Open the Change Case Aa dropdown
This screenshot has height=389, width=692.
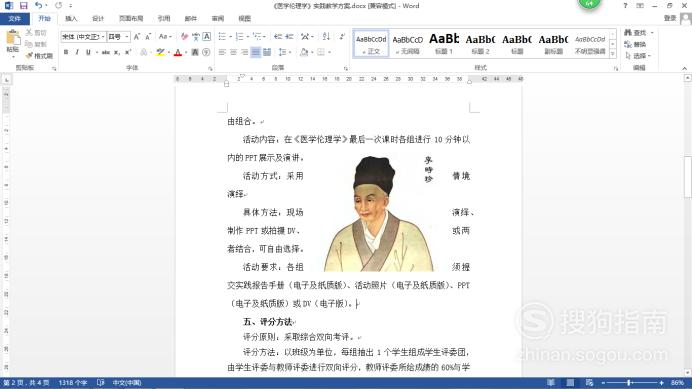tap(165, 37)
